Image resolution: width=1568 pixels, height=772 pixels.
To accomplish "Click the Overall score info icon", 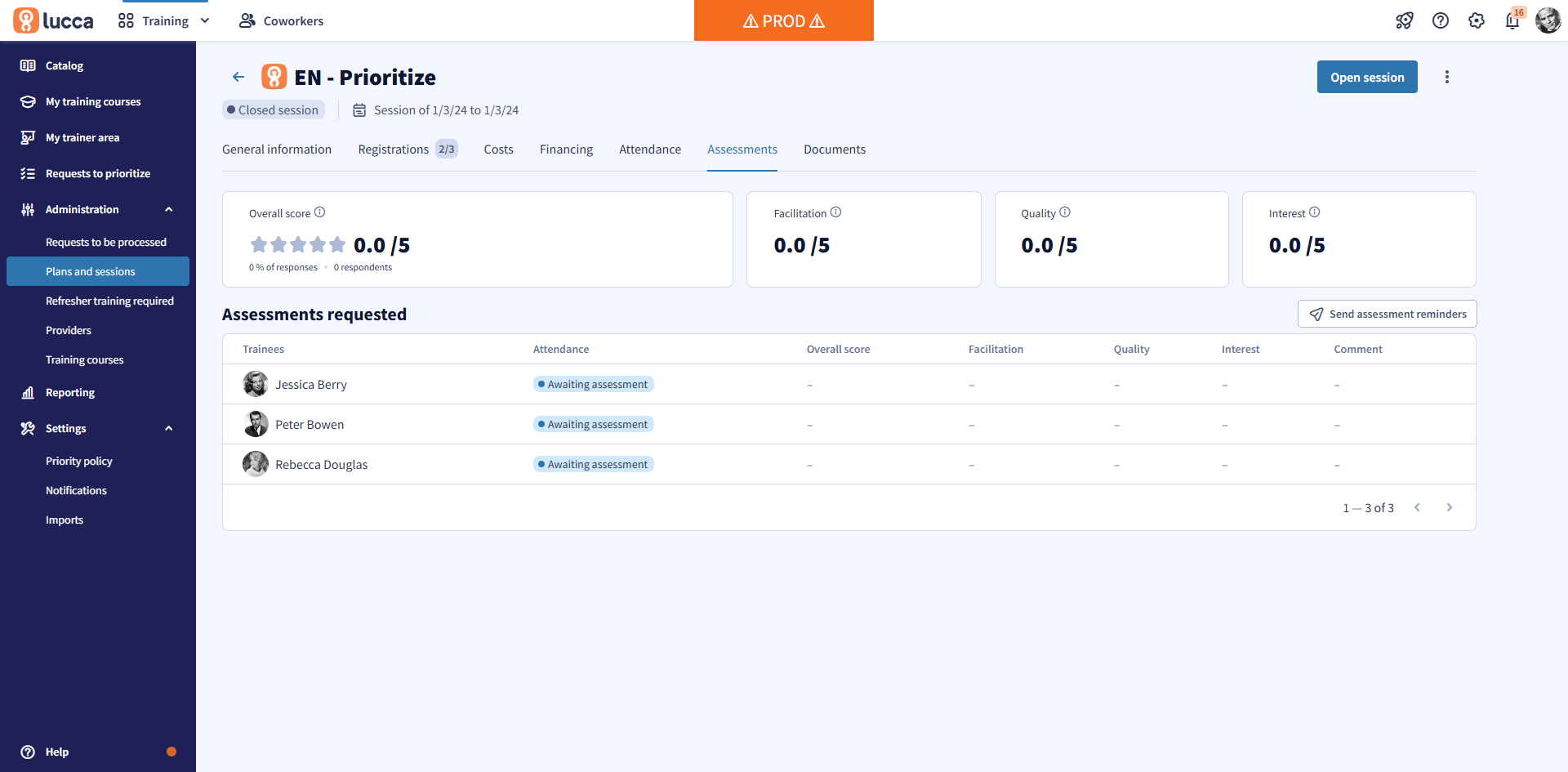I will [320, 212].
